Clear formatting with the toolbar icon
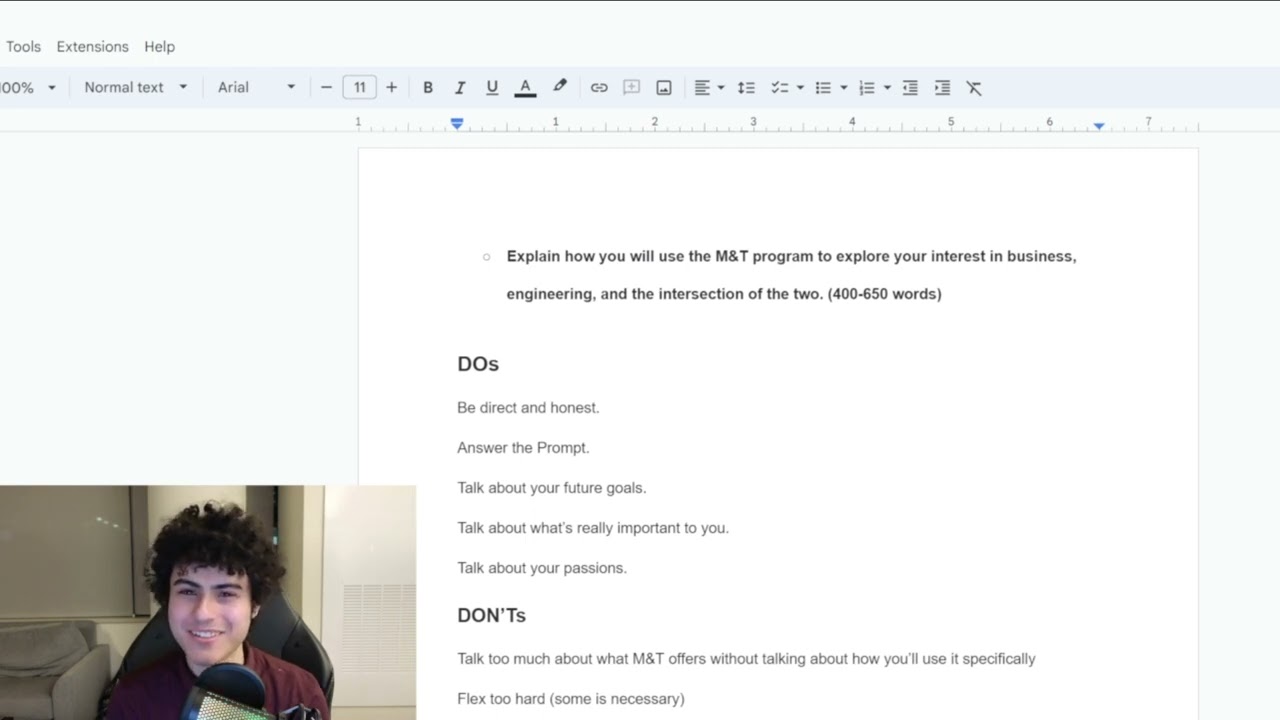 point(974,88)
